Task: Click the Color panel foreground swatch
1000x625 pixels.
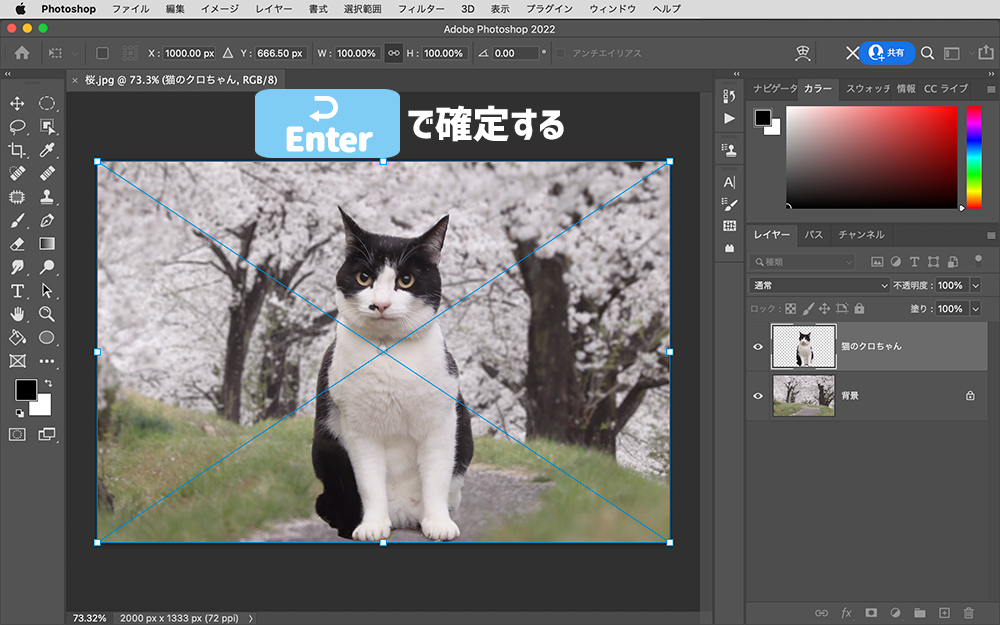Action: (762, 117)
